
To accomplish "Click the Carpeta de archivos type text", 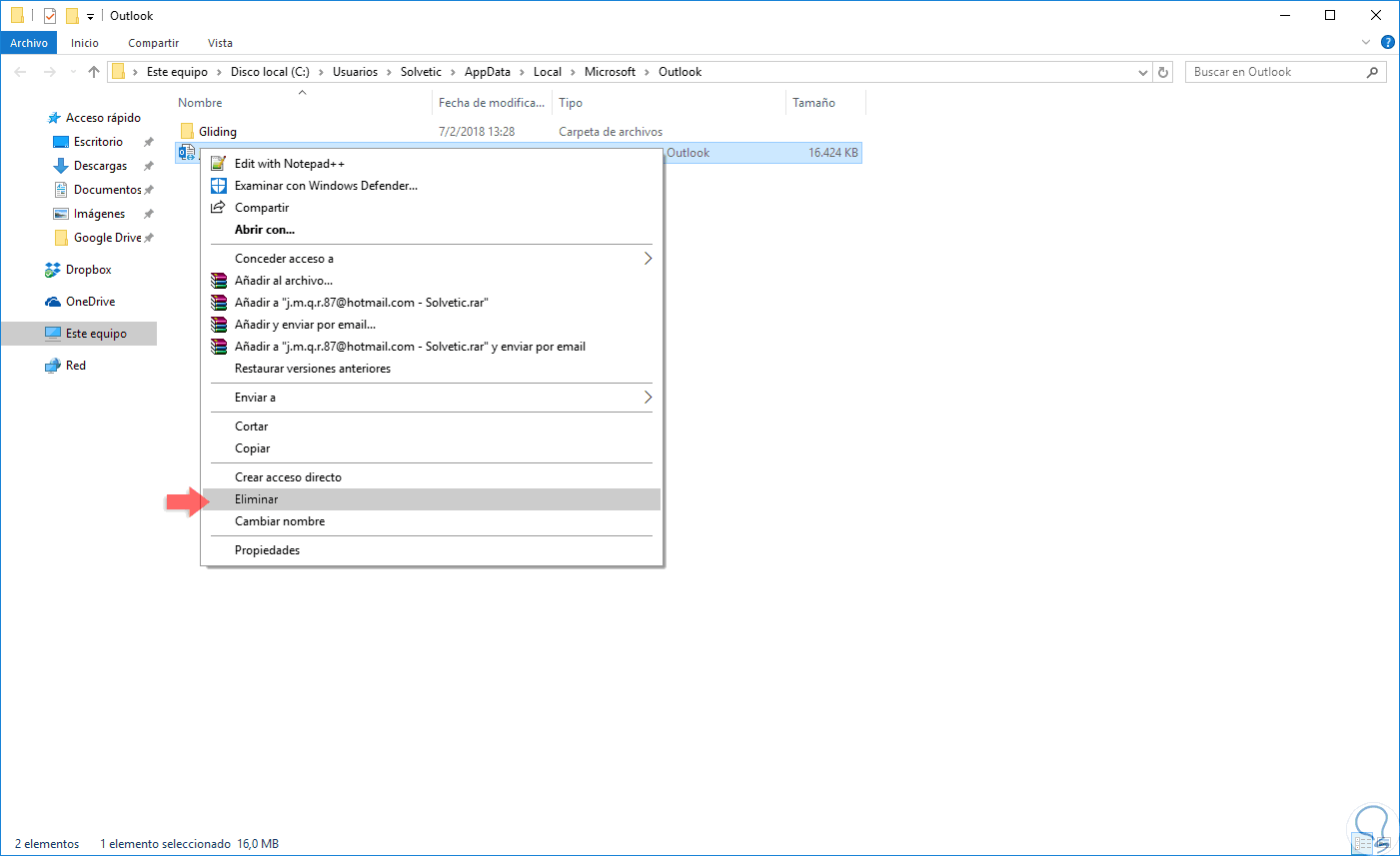I will [611, 132].
